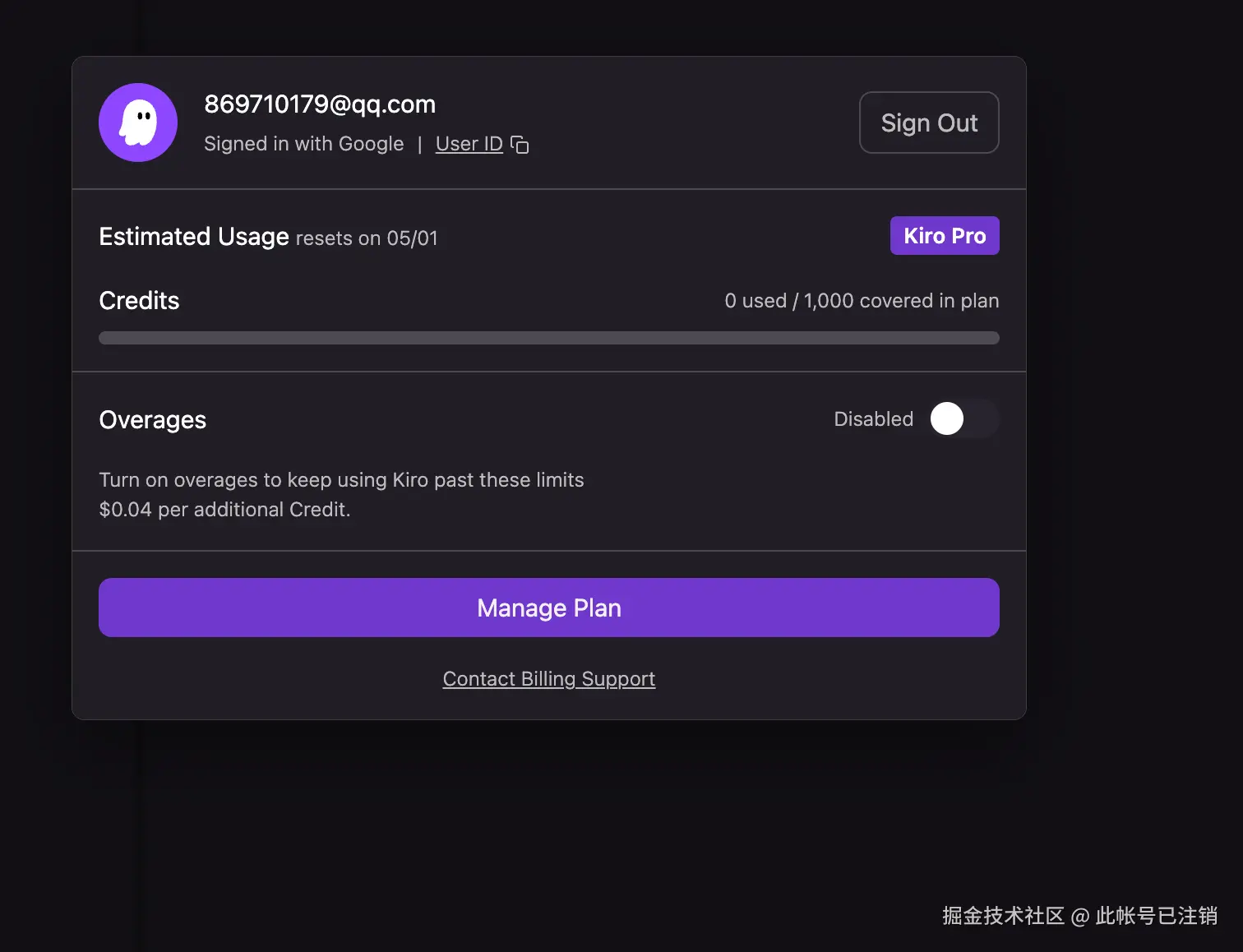Expand the Estimated Usage section
This screenshot has height=952, width=1243.
194,237
